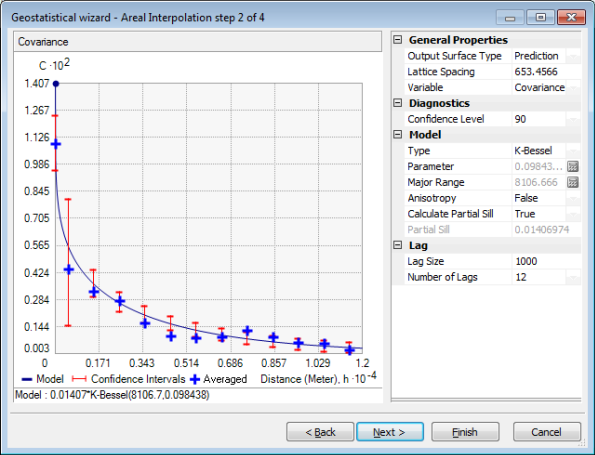Open Calculate Partial Sill dropdown
The image size is (595, 455).
pyautogui.click(x=573, y=214)
